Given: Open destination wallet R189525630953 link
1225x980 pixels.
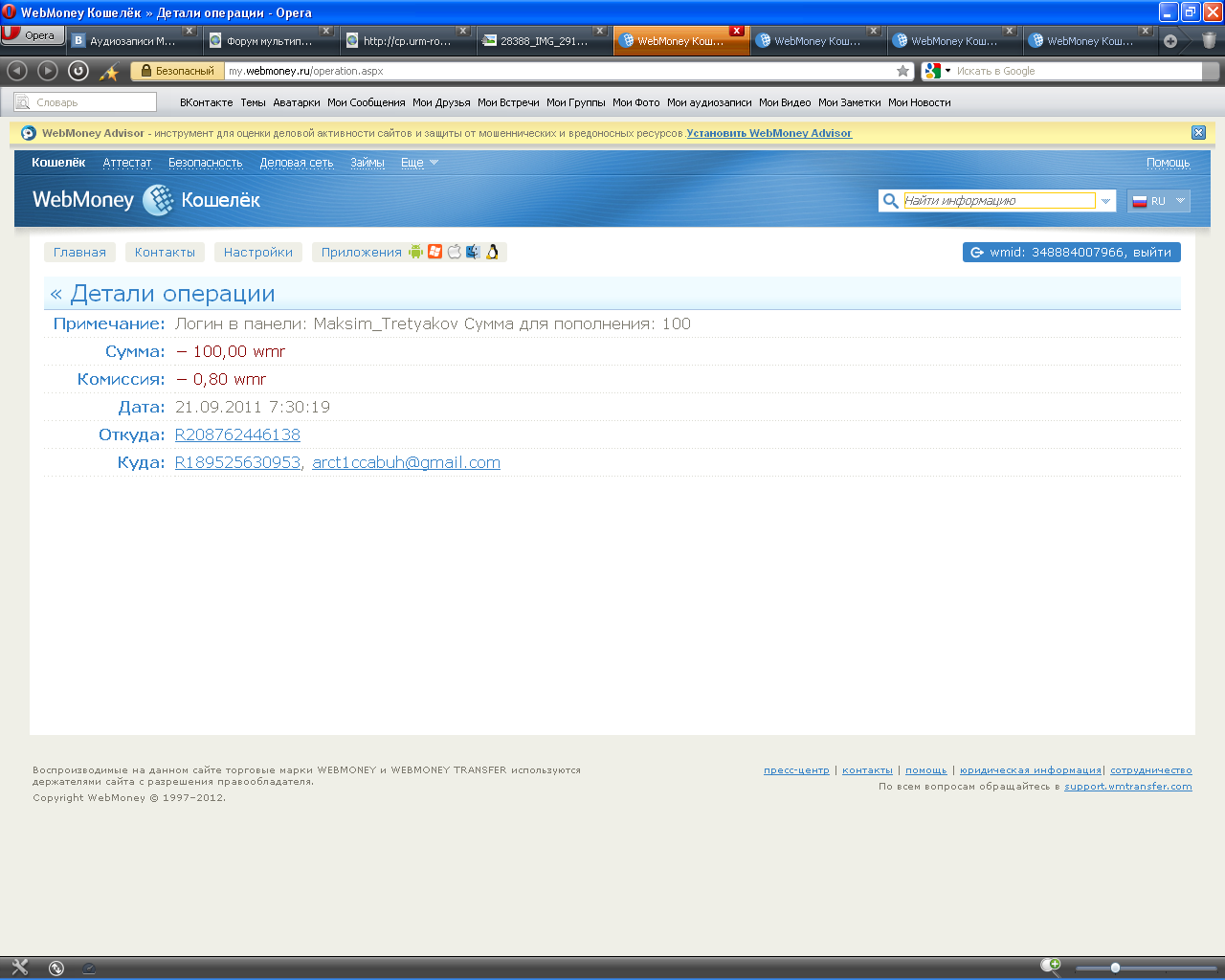Looking at the screenshot, I should pos(237,463).
